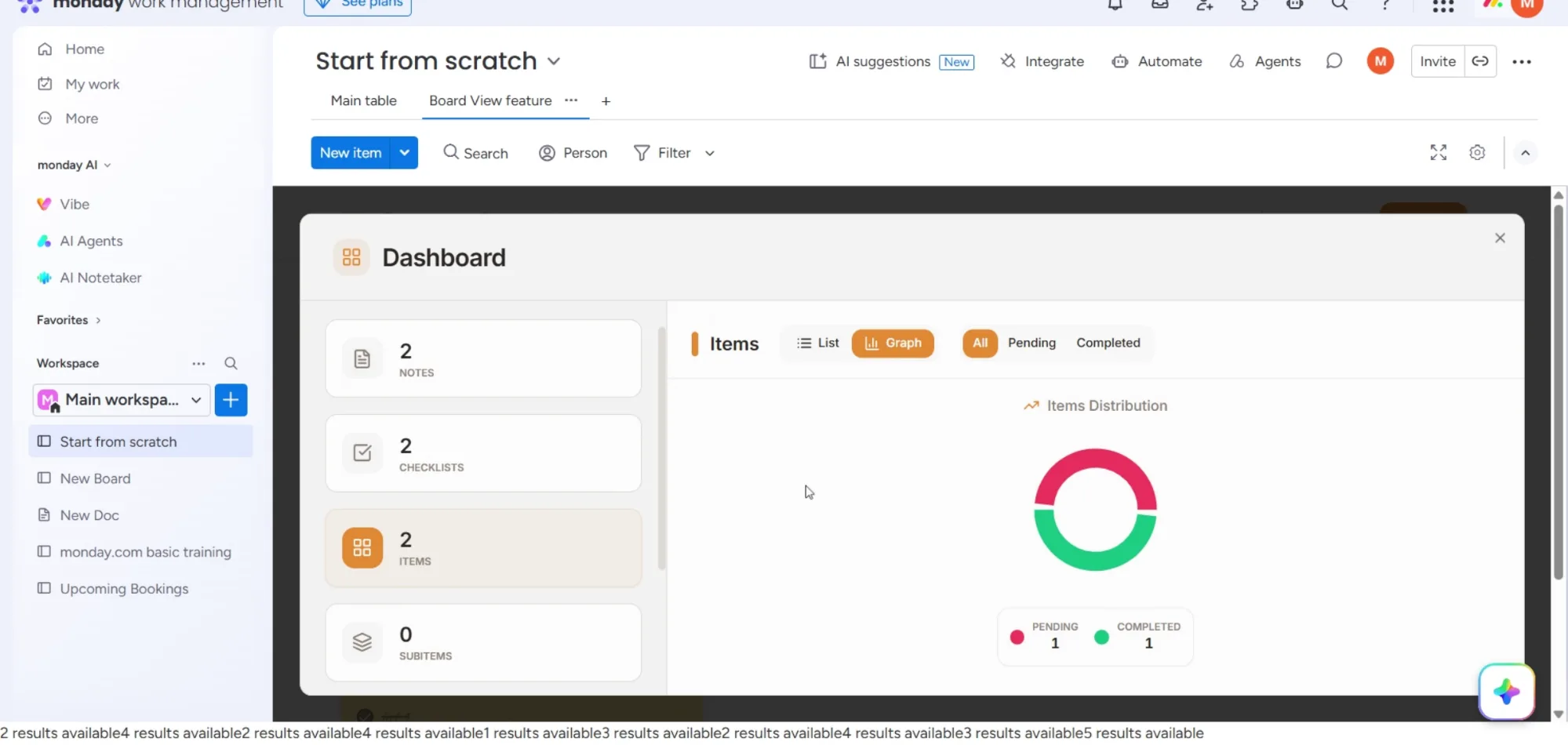Filter by Person
The width and height of the screenshot is (1568, 745).
coord(573,153)
